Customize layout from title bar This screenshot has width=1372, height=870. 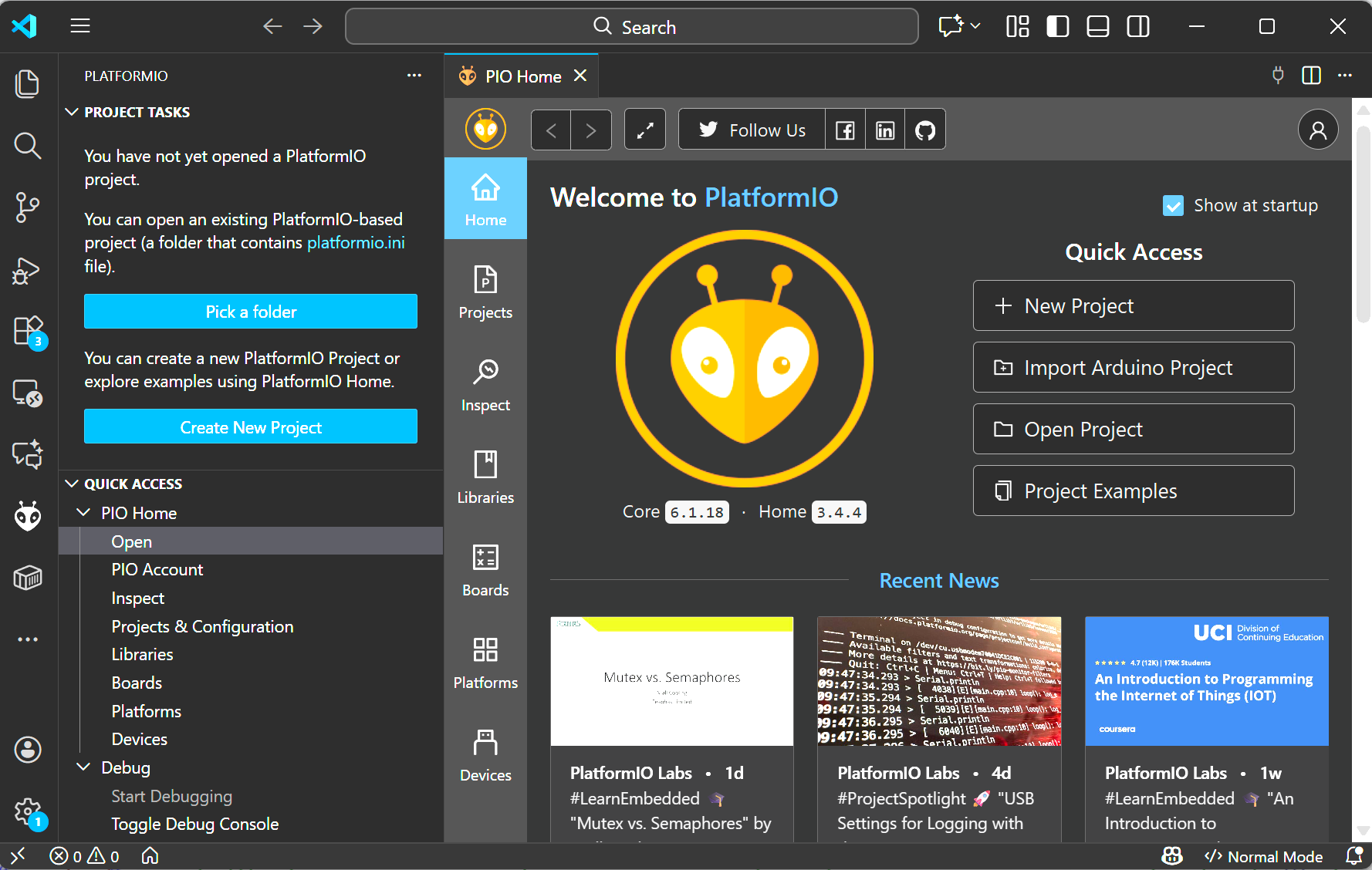point(1018,27)
